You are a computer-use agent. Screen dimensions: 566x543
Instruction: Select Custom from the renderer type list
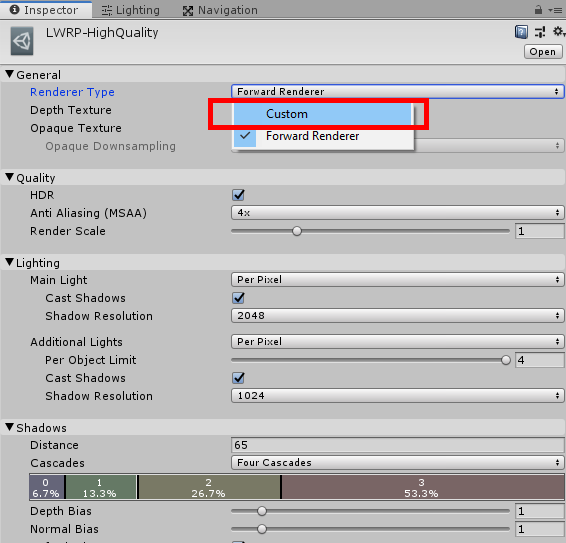click(322, 114)
